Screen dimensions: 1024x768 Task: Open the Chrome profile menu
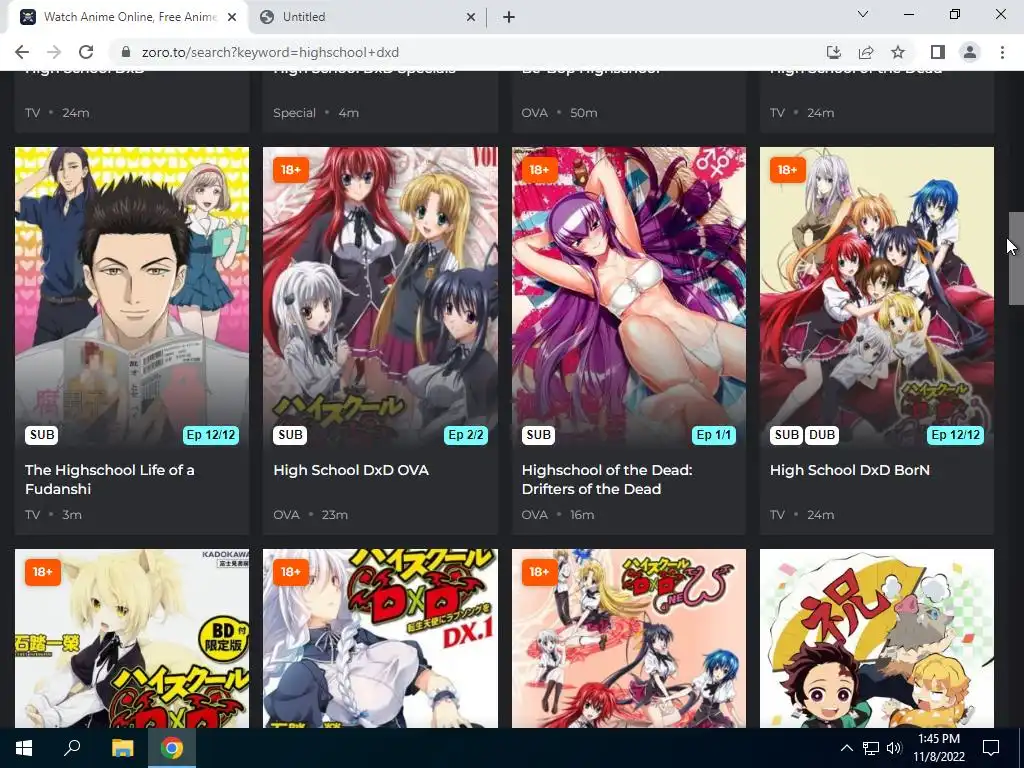tap(970, 52)
